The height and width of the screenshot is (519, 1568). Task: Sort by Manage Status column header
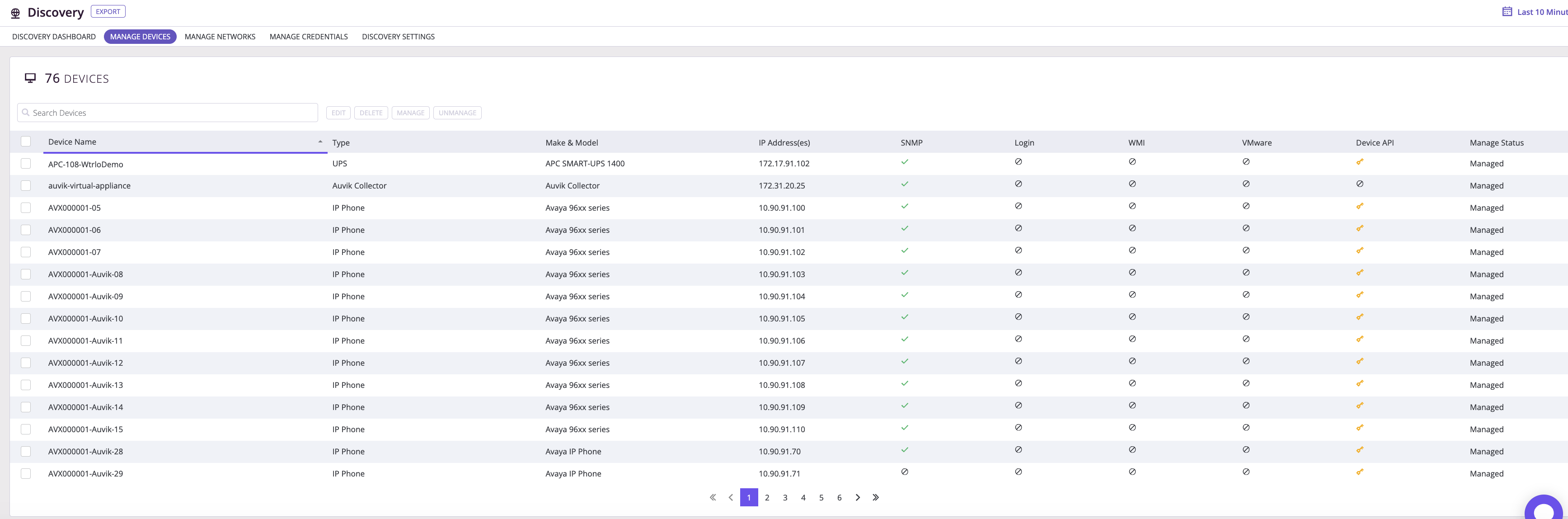(x=1496, y=142)
